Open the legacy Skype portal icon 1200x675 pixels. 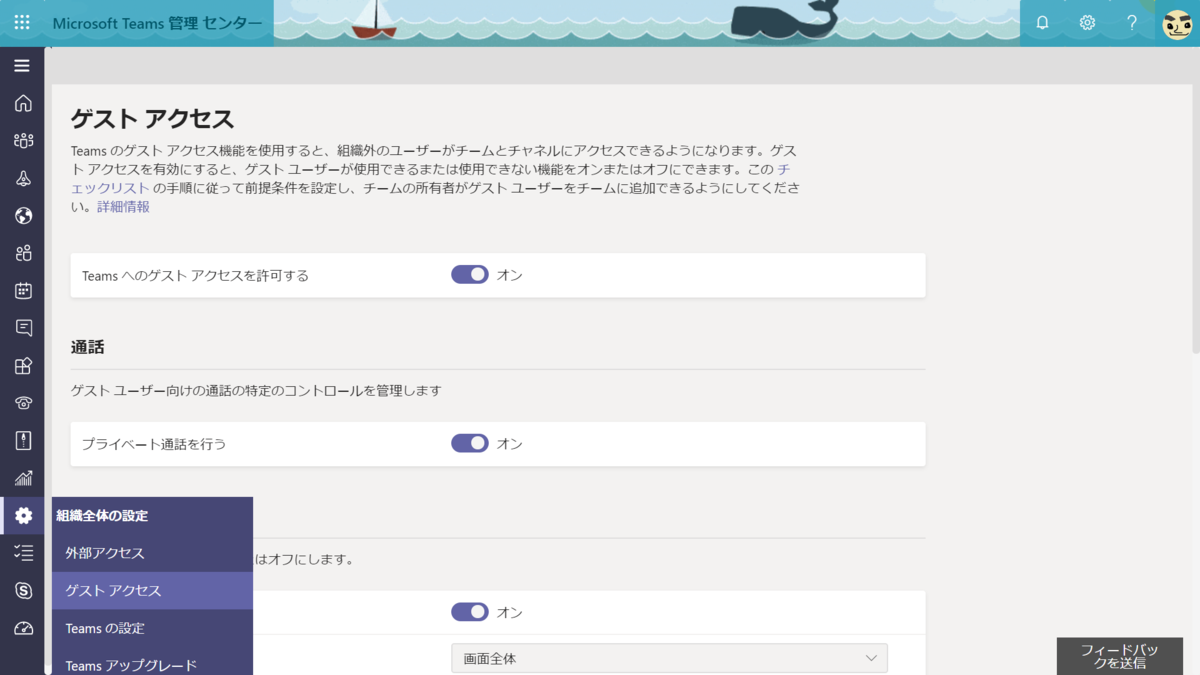pyautogui.click(x=23, y=591)
